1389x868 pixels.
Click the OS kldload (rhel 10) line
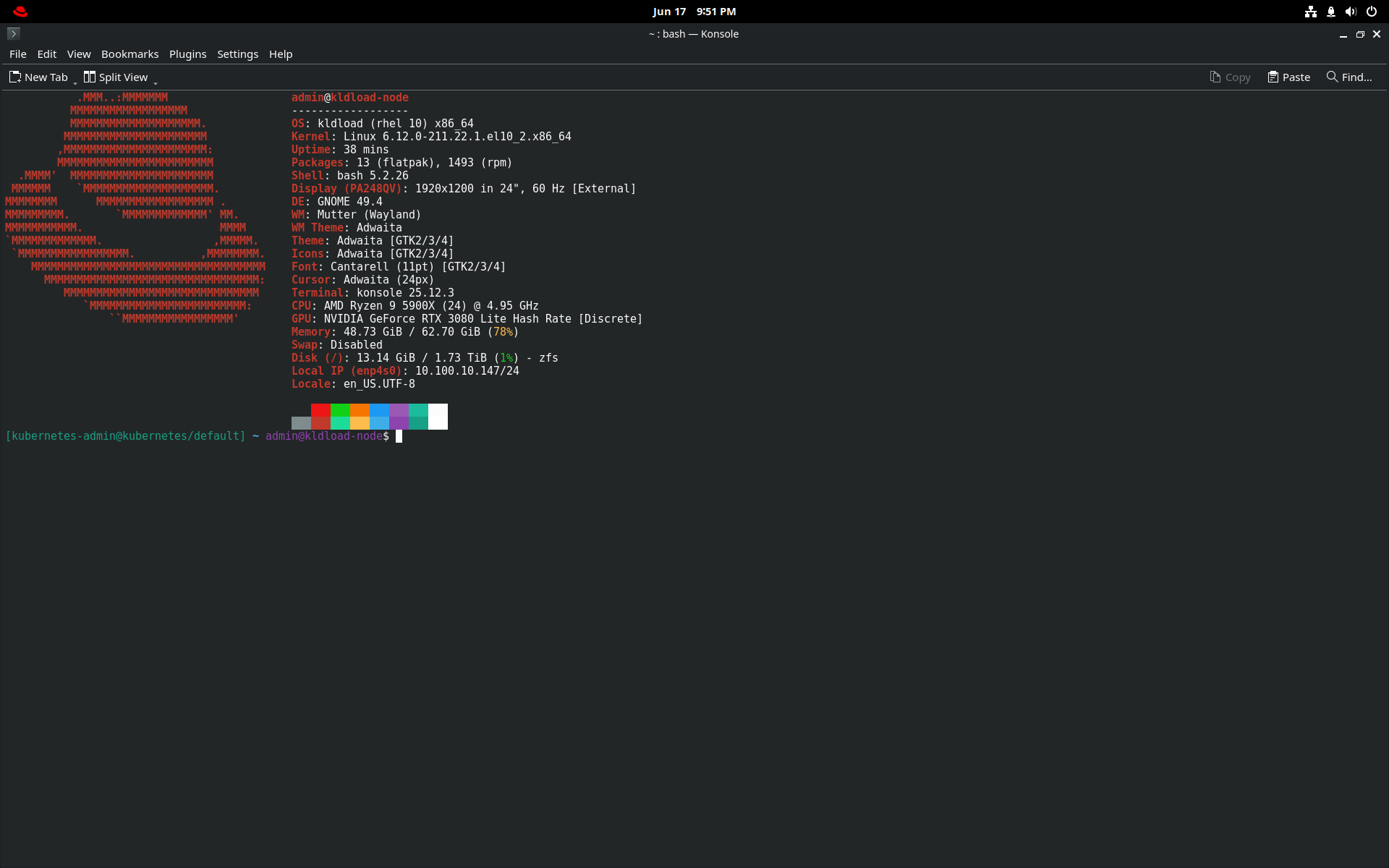click(383, 124)
